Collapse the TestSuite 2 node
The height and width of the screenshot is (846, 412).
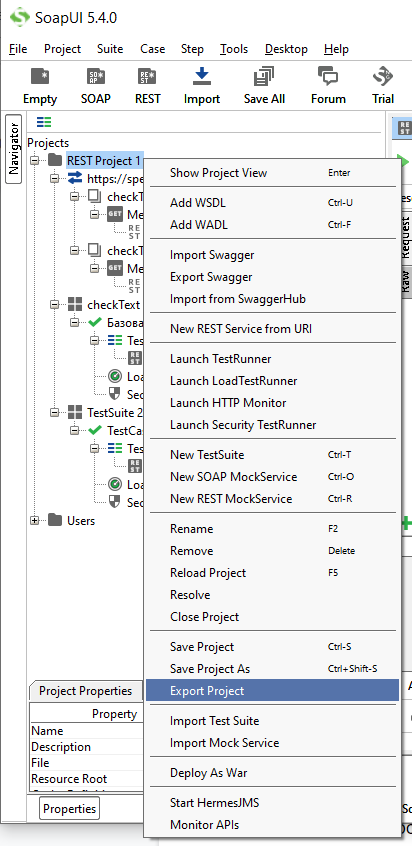pyautogui.click(x=55, y=412)
